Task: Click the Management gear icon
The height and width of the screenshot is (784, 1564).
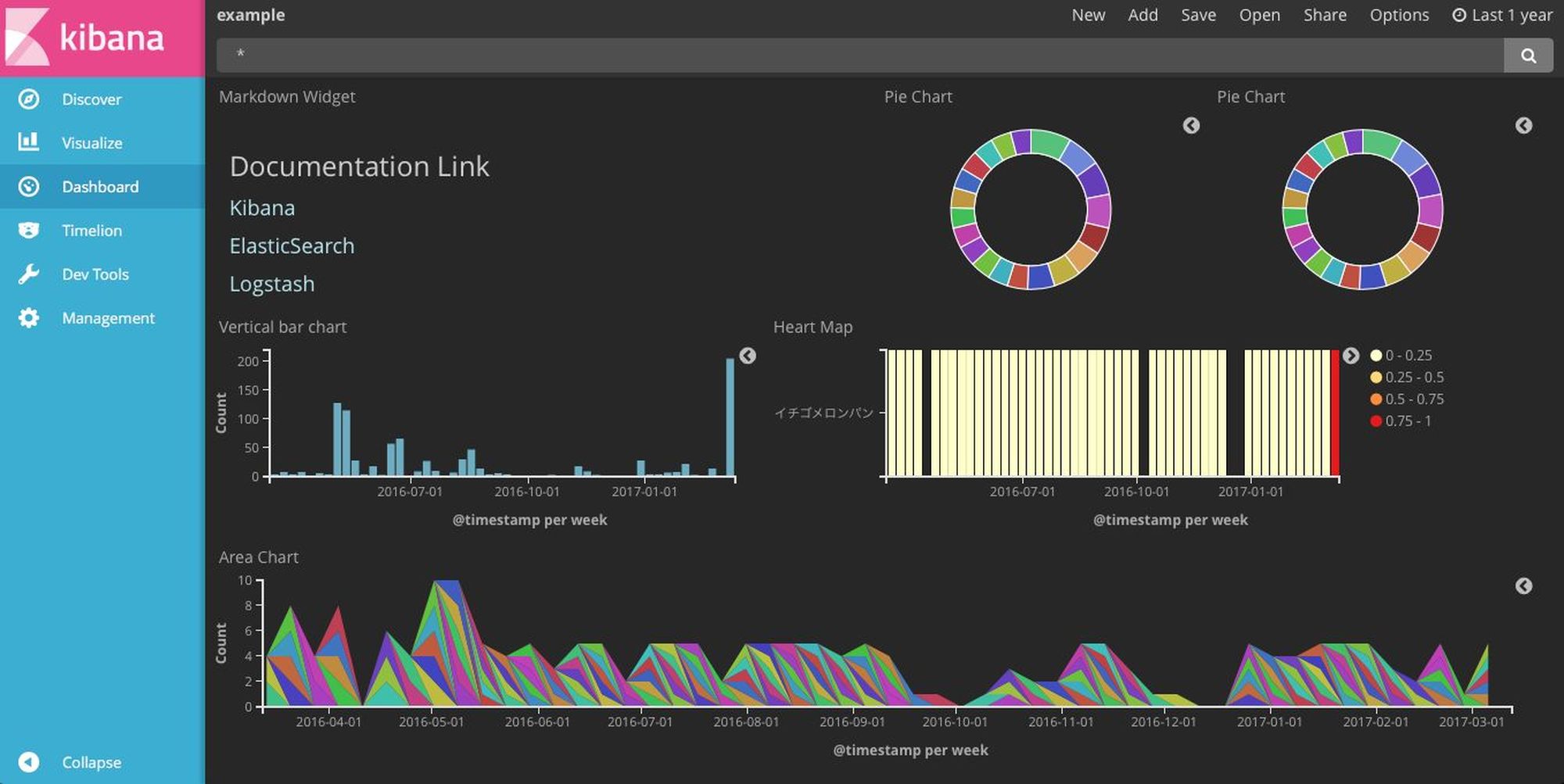Action: pos(29,317)
